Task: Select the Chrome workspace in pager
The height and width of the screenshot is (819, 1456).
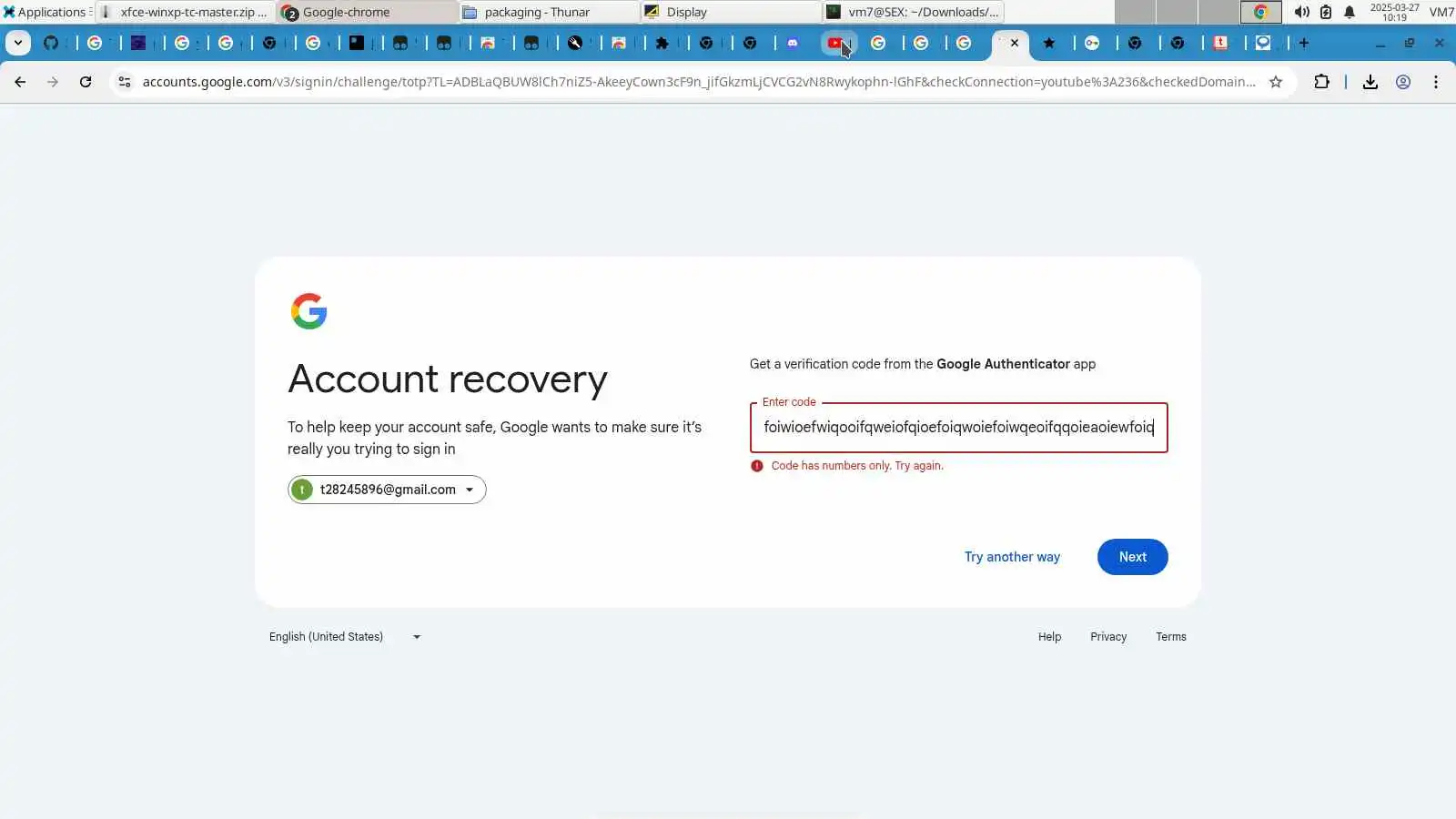Action: (1260, 12)
